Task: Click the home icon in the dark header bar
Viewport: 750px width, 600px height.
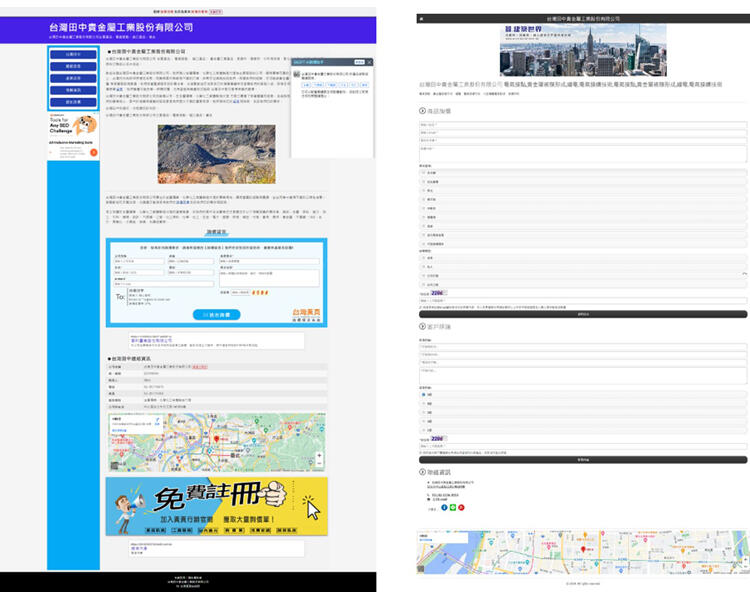Action: (421, 19)
